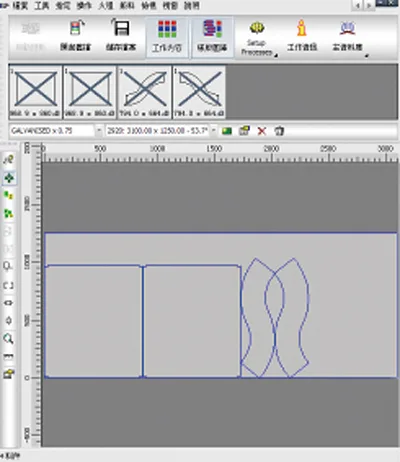This screenshot has width=400, height=462.
Task: Open the first menu in the menu bar
Action: coord(20,6)
